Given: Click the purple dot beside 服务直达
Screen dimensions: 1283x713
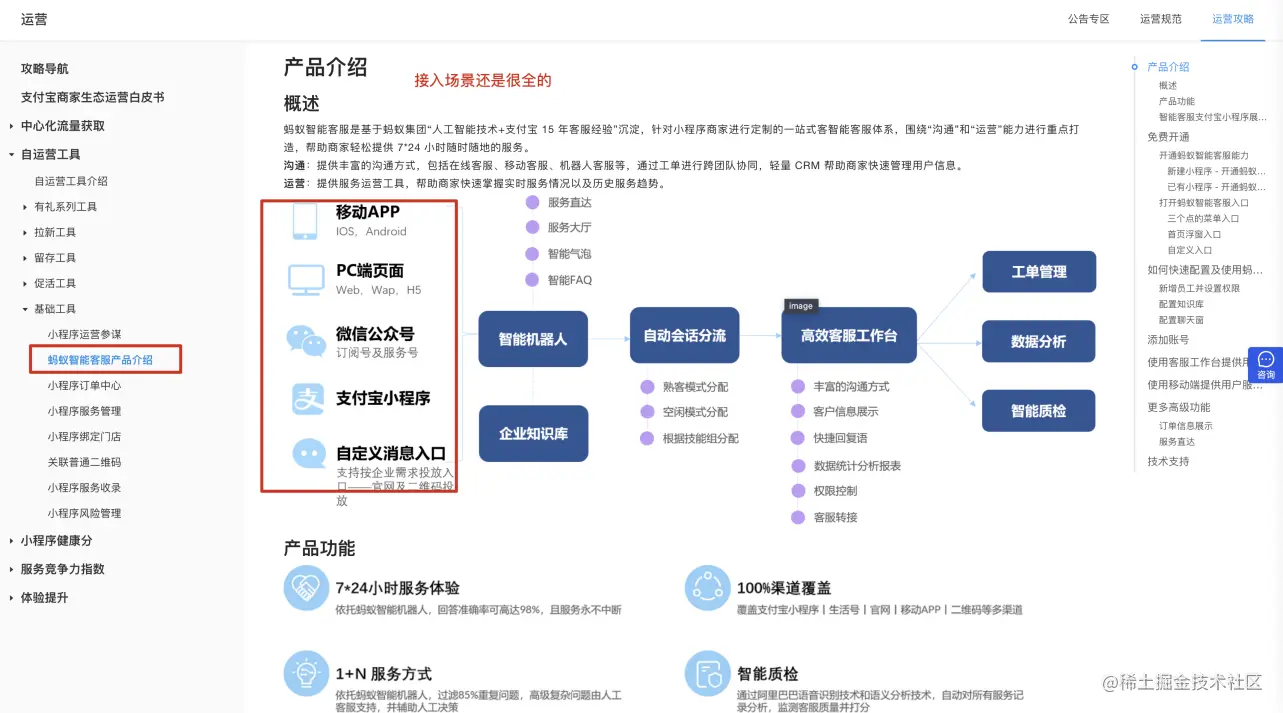Looking at the screenshot, I should coord(532,202).
